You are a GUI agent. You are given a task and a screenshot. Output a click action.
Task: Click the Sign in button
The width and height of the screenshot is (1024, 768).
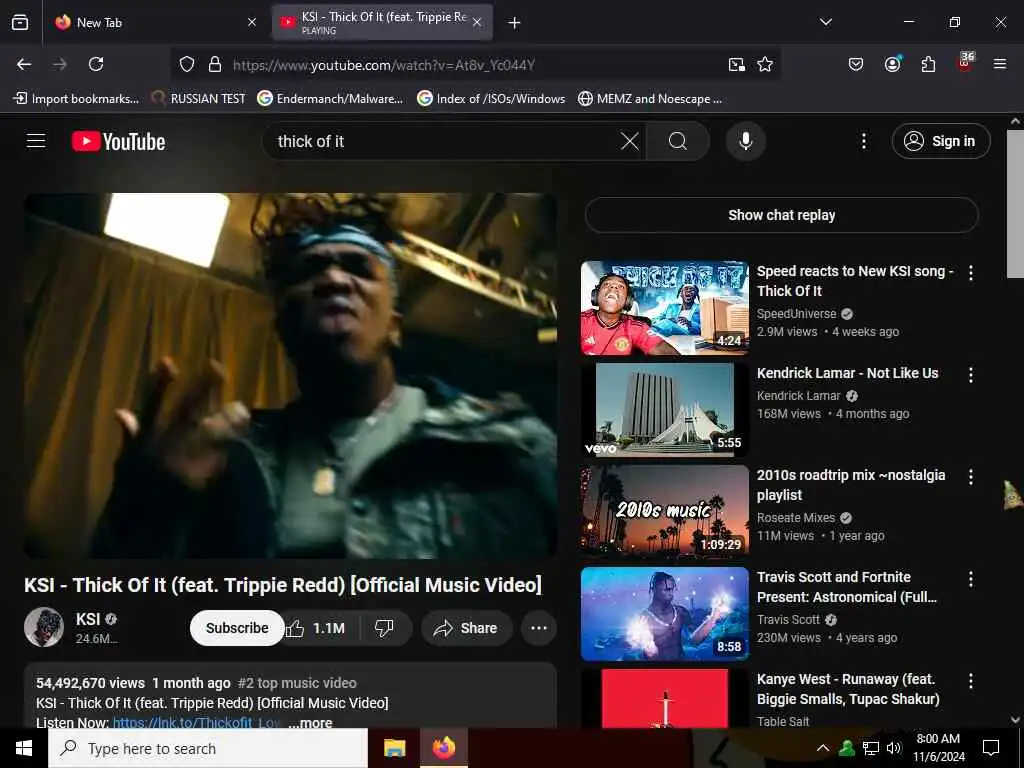(x=941, y=141)
